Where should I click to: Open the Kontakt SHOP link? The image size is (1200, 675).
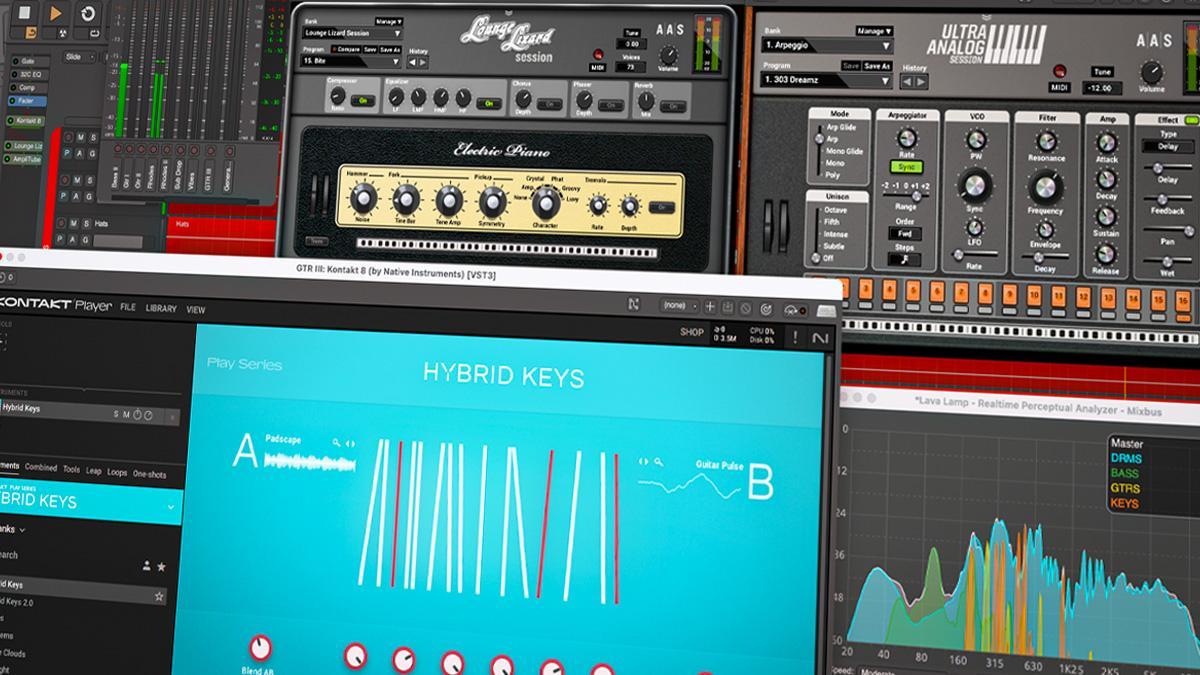click(x=691, y=332)
